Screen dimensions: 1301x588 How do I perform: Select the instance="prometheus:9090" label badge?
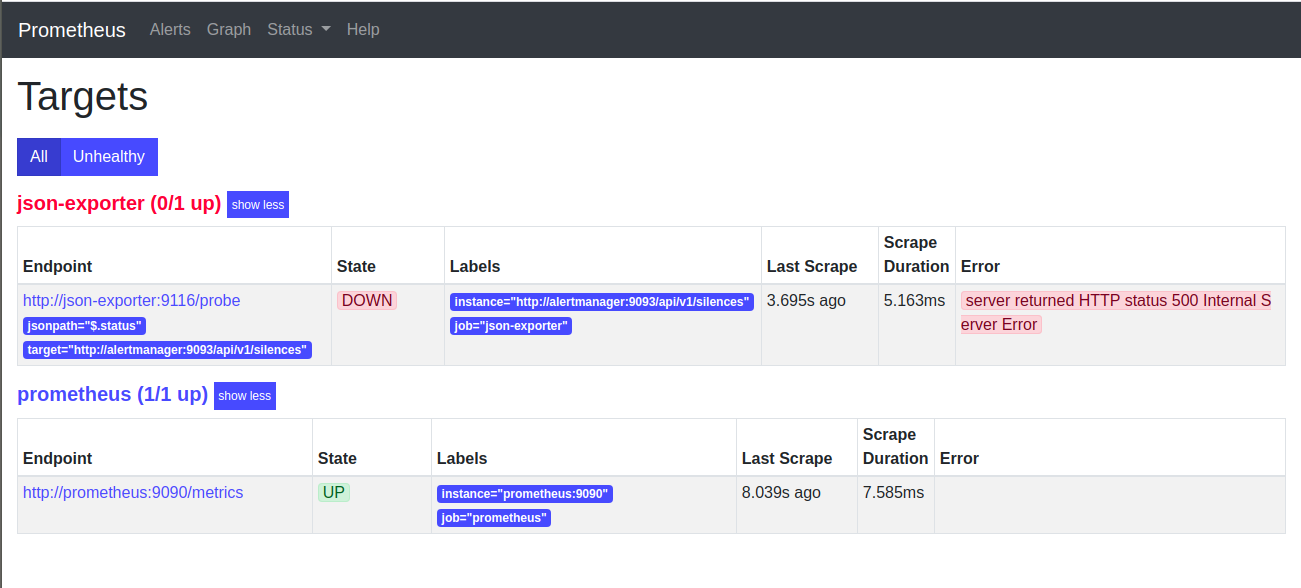point(525,493)
